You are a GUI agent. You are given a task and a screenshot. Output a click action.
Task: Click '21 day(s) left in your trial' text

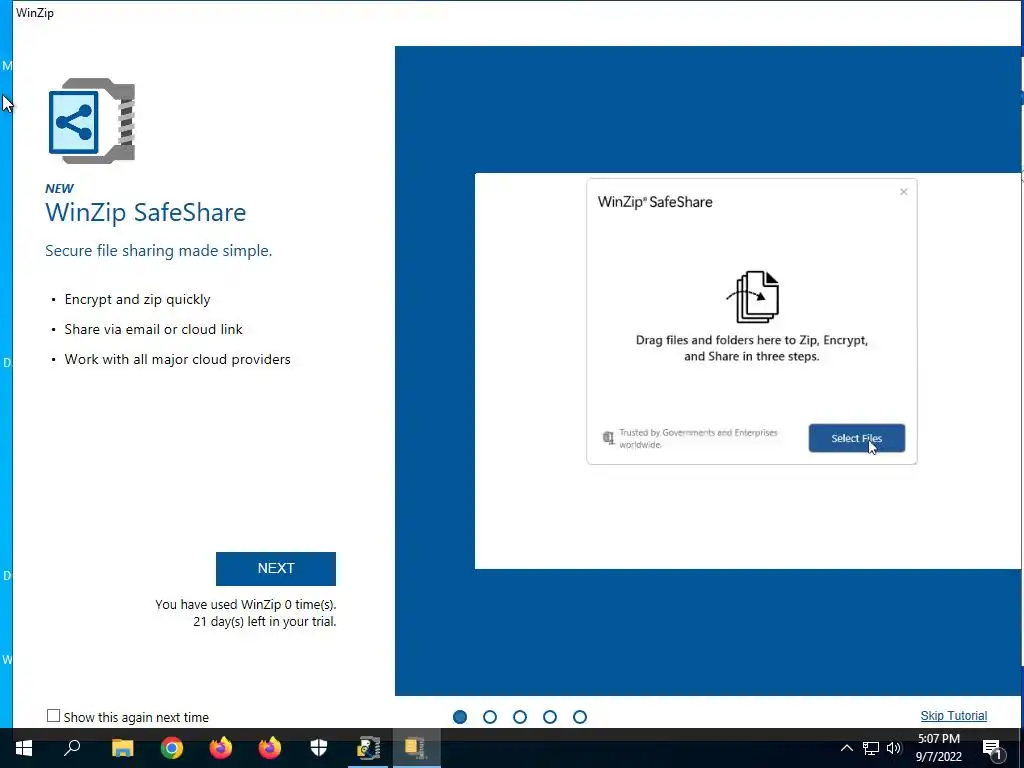[264, 622]
